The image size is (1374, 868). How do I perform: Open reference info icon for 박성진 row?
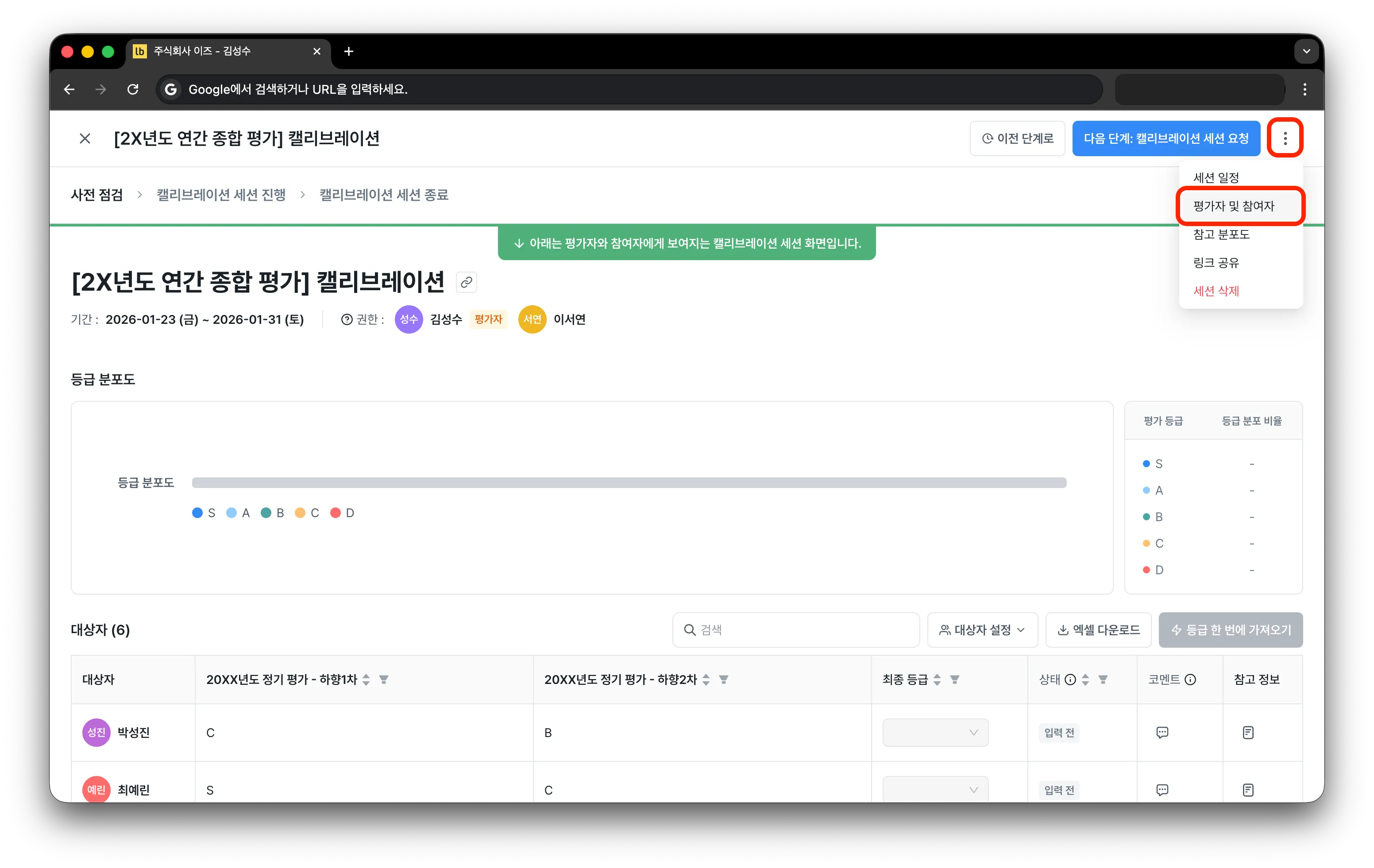click(1248, 732)
